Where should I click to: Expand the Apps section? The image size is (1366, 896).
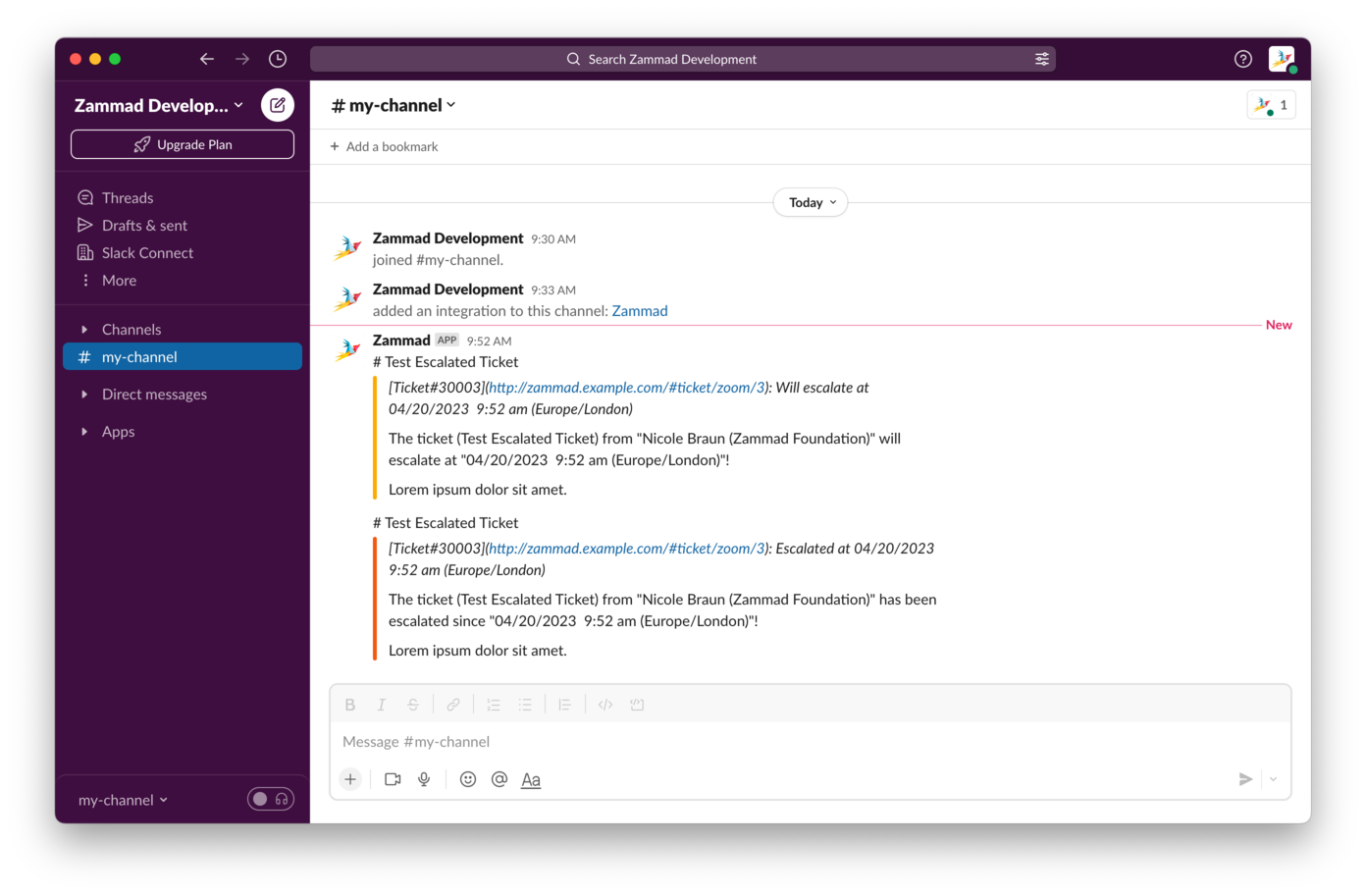tap(84, 432)
